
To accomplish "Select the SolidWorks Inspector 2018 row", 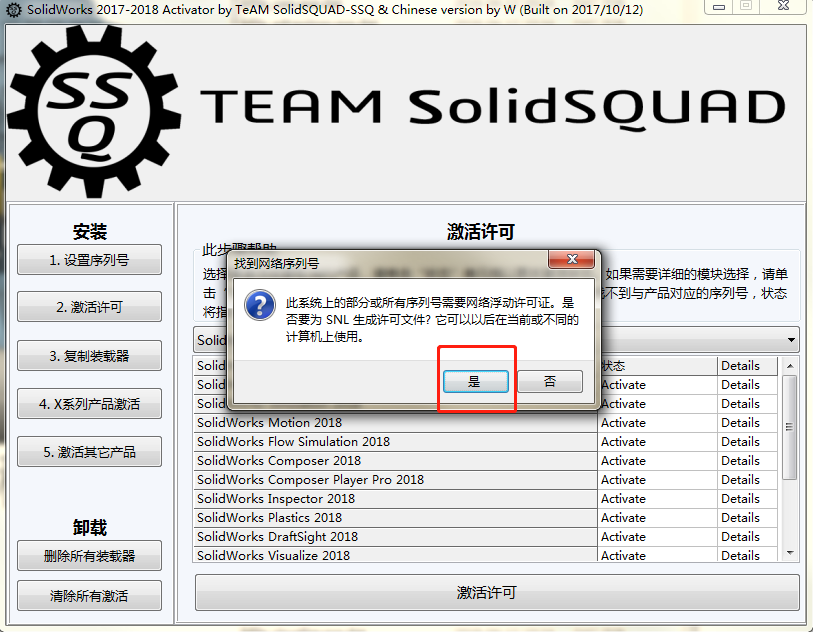I will point(396,499).
